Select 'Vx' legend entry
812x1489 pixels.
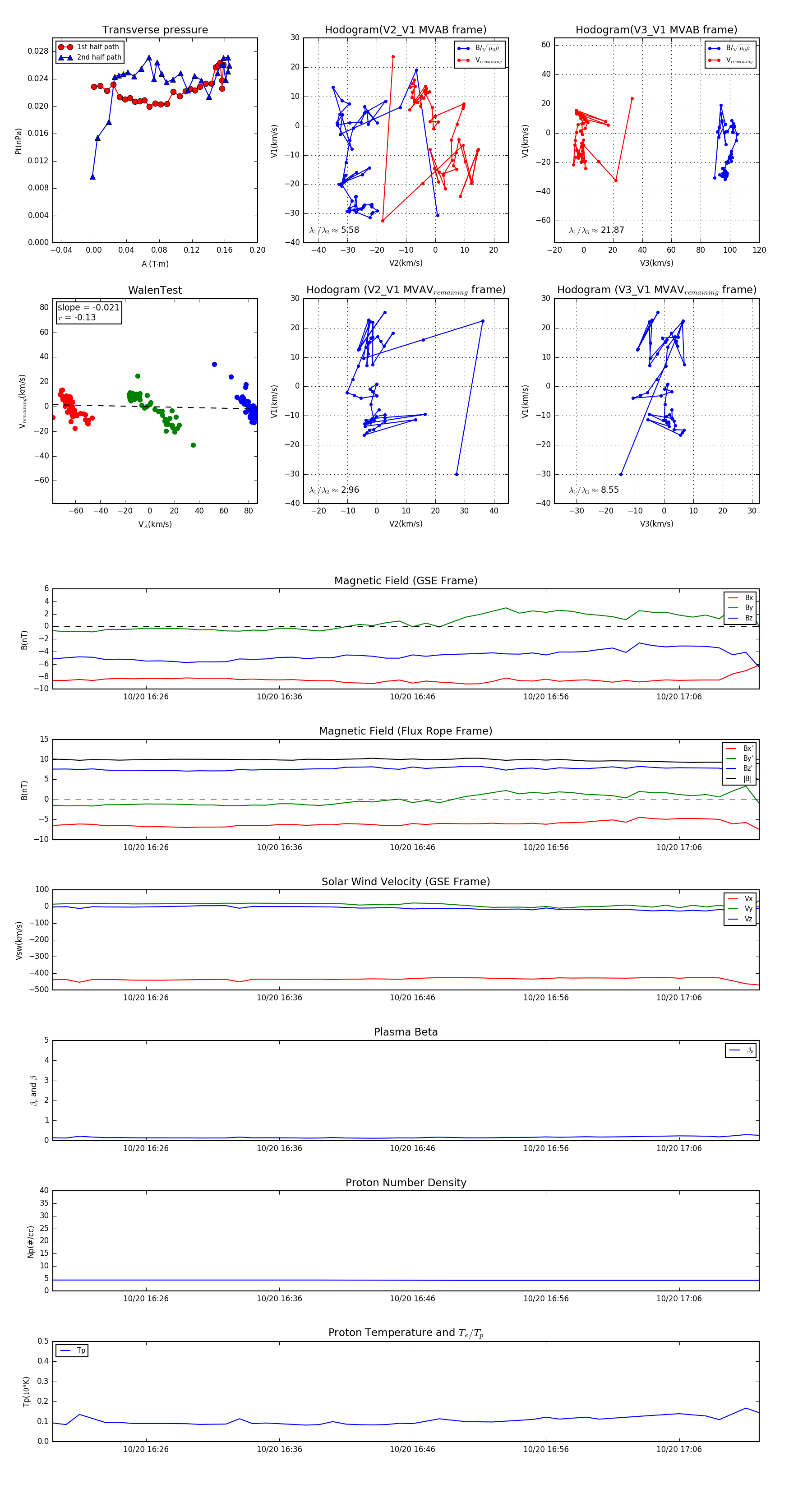(x=740, y=898)
